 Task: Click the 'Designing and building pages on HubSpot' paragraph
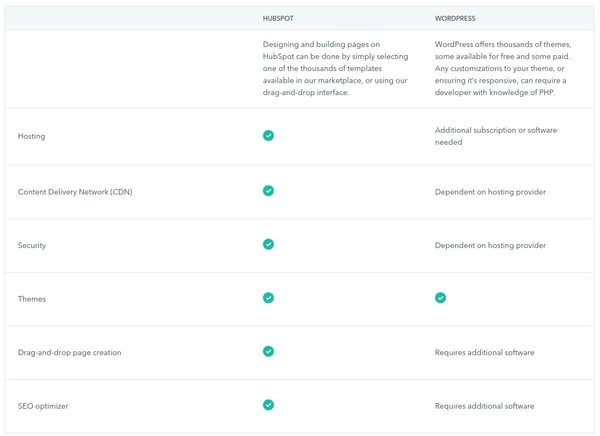coord(336,68)
